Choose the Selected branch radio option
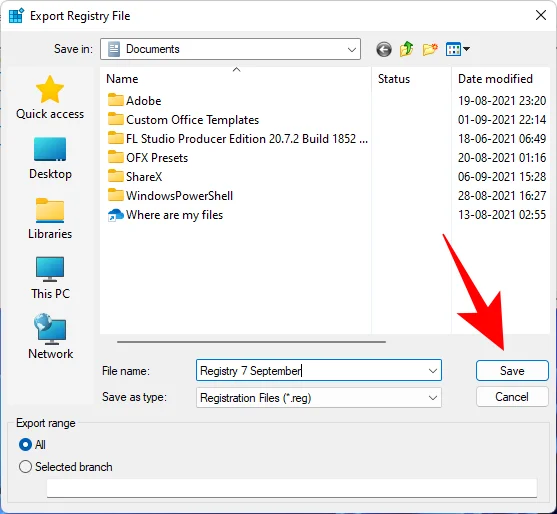The height and width of the screenshot is (514, 557). point(65,466)
